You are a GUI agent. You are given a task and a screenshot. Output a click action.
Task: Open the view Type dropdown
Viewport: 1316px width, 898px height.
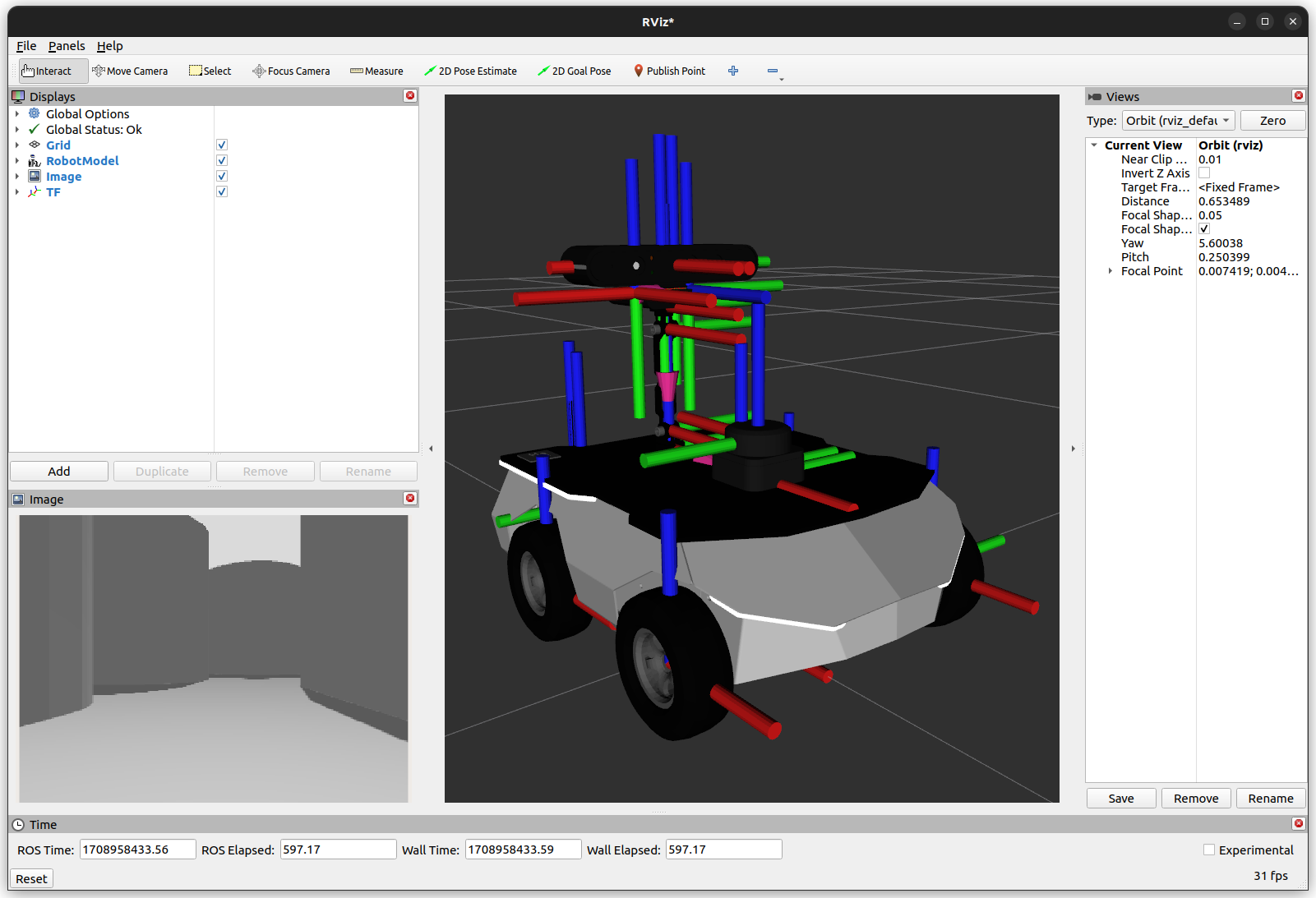1178,121
